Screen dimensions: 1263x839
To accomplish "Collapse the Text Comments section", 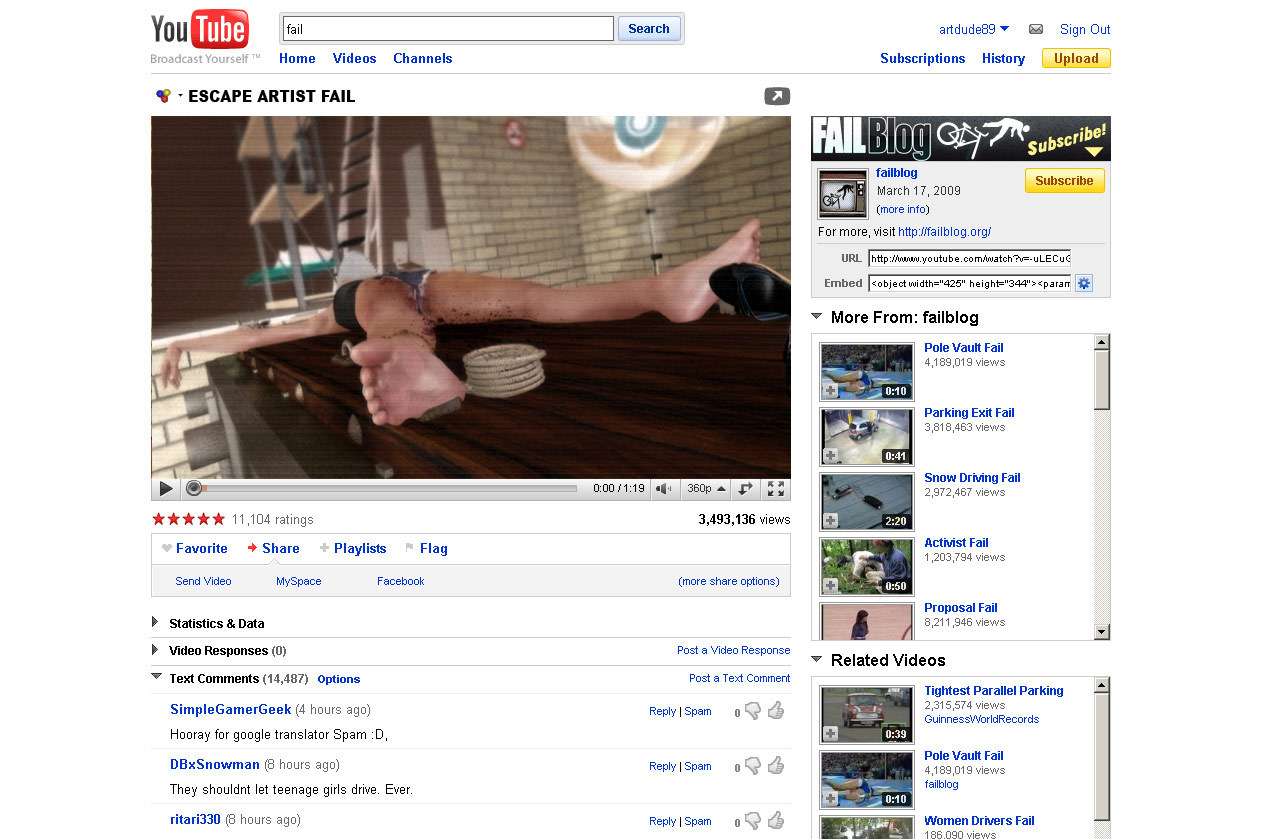I will (156, 677).
